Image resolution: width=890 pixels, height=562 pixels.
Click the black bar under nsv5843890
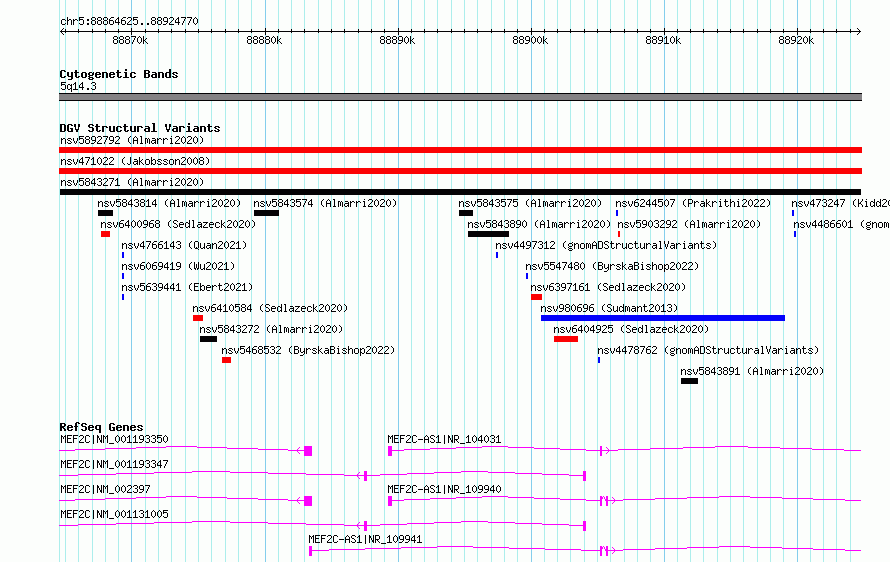(488, 234)
